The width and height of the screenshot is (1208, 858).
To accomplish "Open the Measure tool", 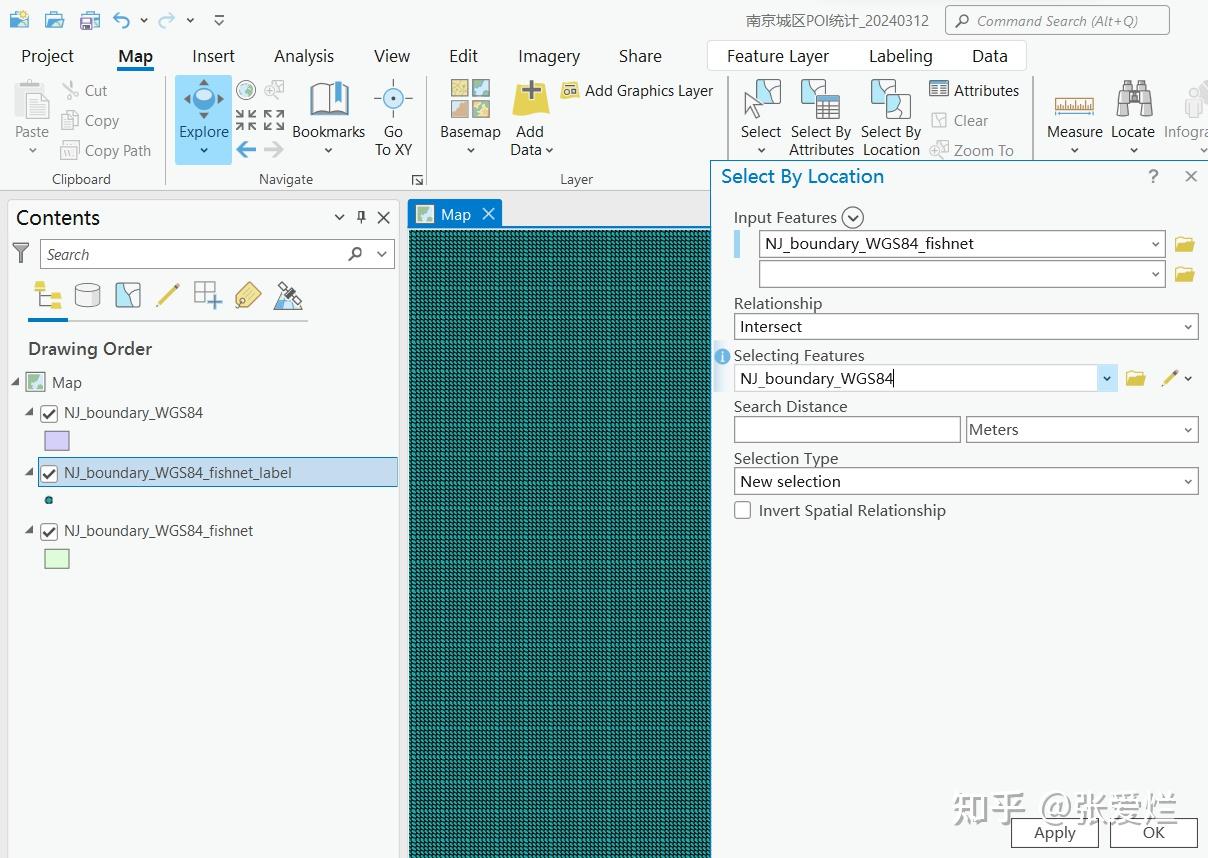I will click(x=1074, y=110).
